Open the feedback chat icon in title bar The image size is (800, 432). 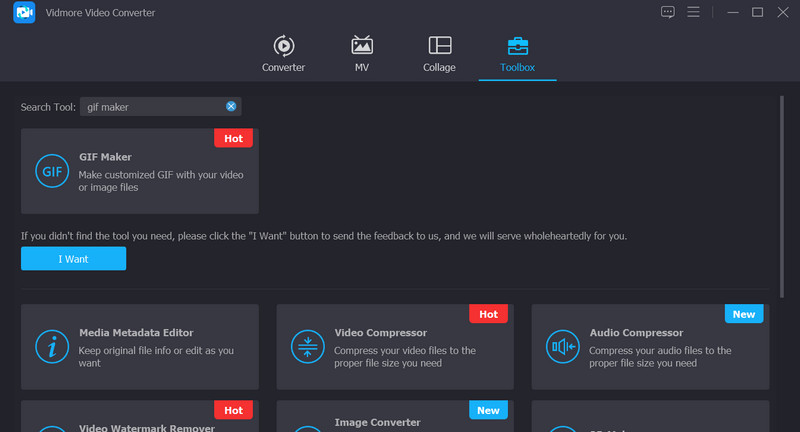coord(668,12)
